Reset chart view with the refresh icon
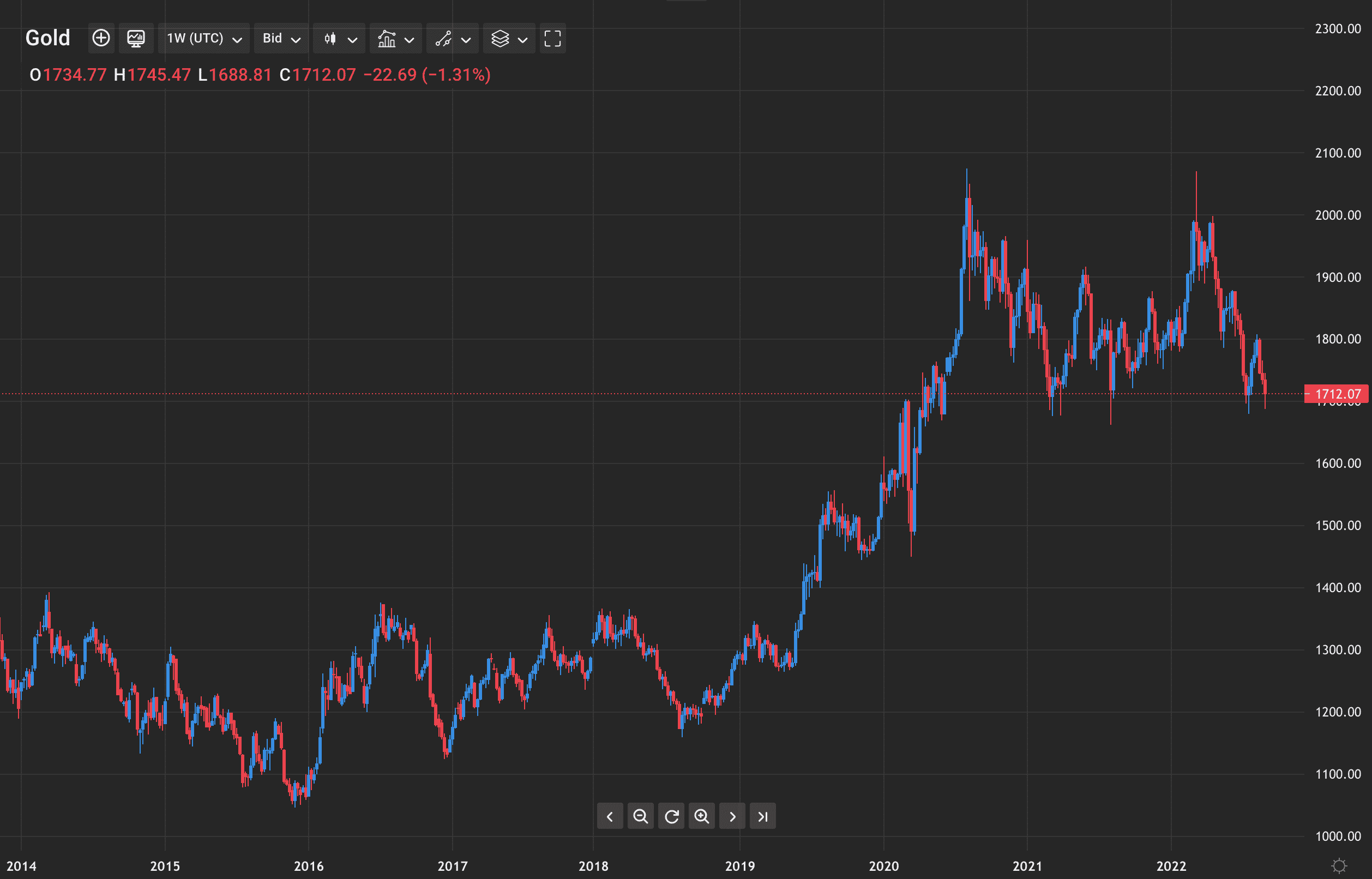Image resolution: width=1372 pixels, height=879 pixels. pyautogui.click(x=671, y=816)
